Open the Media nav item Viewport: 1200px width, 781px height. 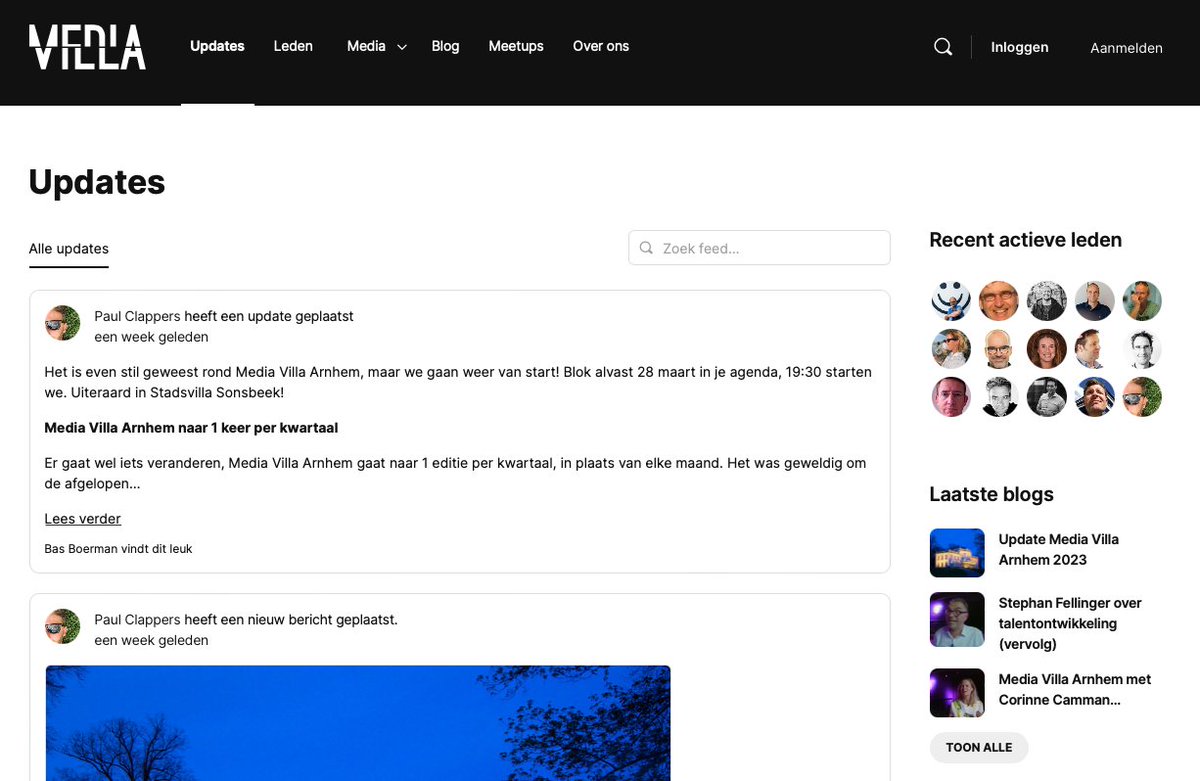[x=366, y=46]
